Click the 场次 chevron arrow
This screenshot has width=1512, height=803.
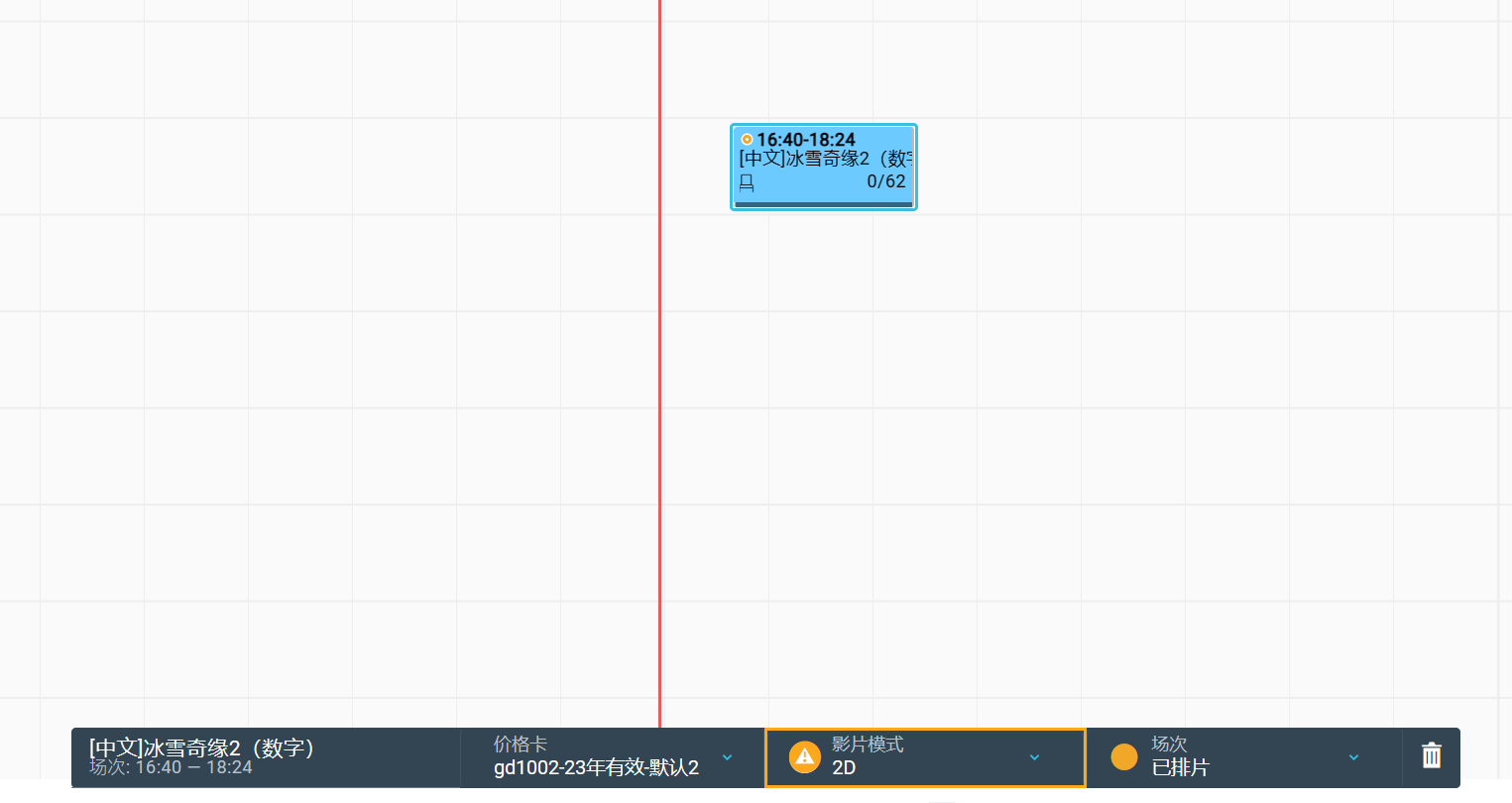coord(1353,757)
